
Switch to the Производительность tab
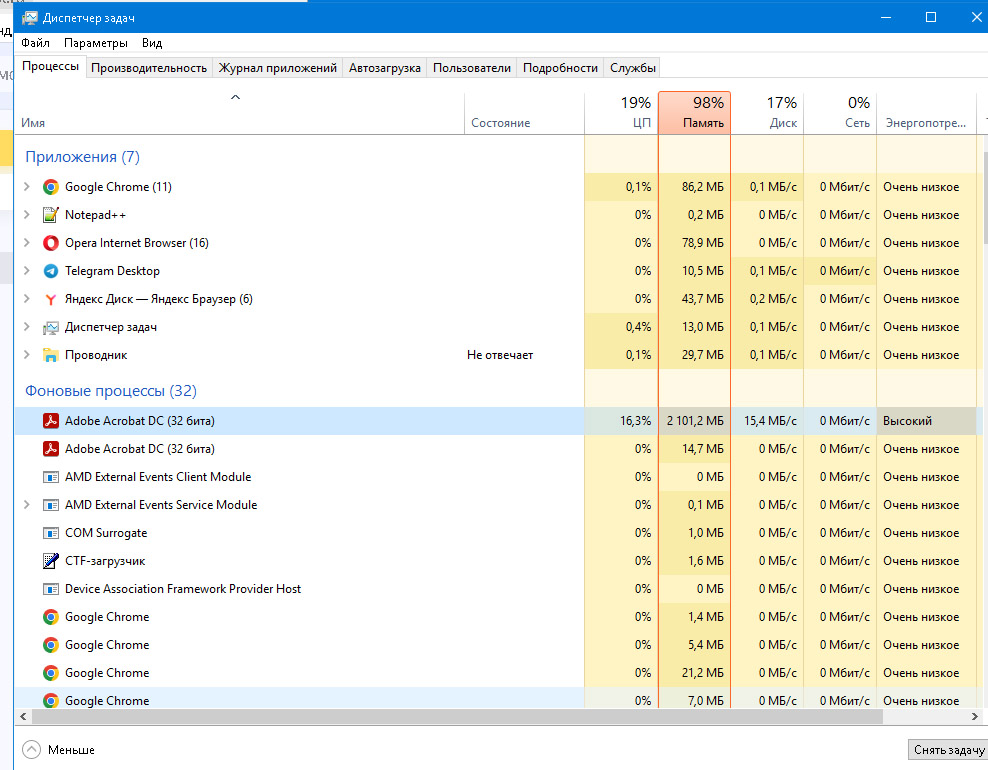pos(149,67)
